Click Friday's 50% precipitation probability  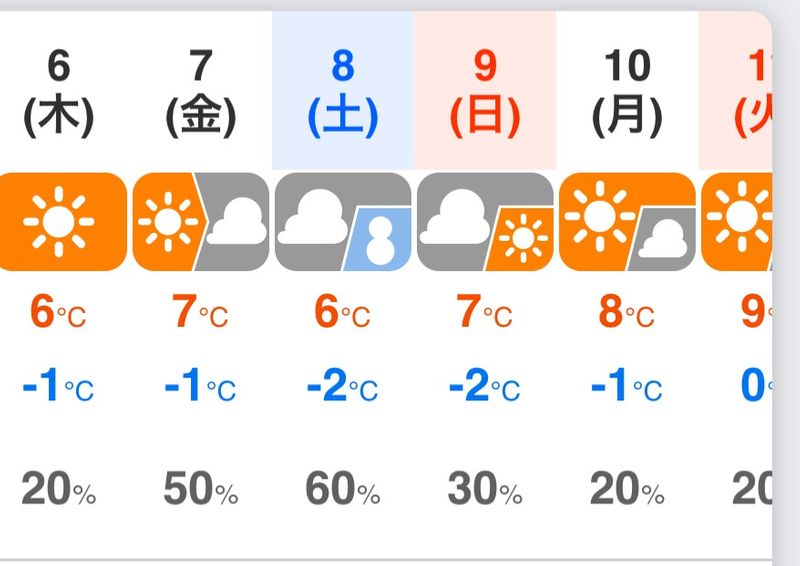(201, 490)
